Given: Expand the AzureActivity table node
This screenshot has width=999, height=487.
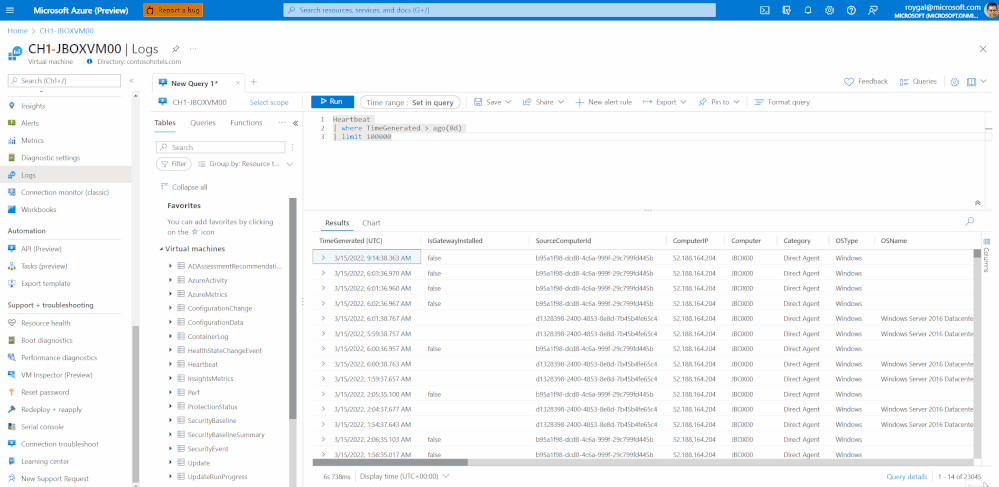Looking at the screenshot, I should [170, 280].
